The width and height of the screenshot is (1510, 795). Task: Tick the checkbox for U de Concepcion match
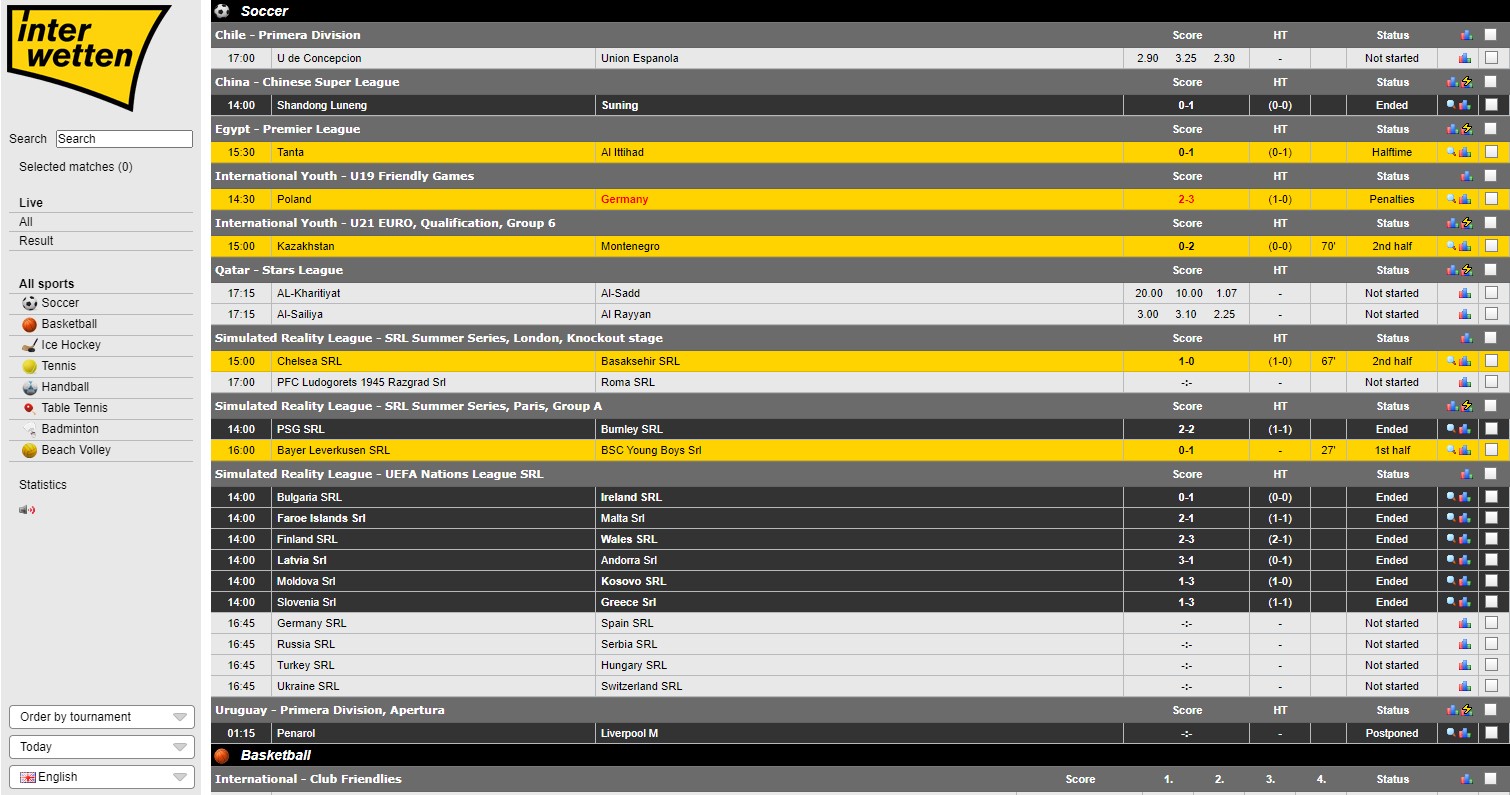pos(1491,58)
